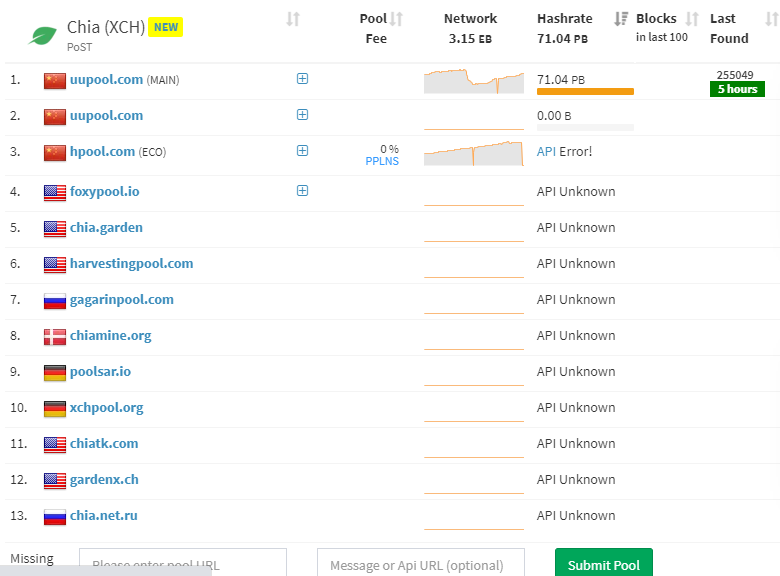Open hpool.com pool link

(x=102, y=152)
